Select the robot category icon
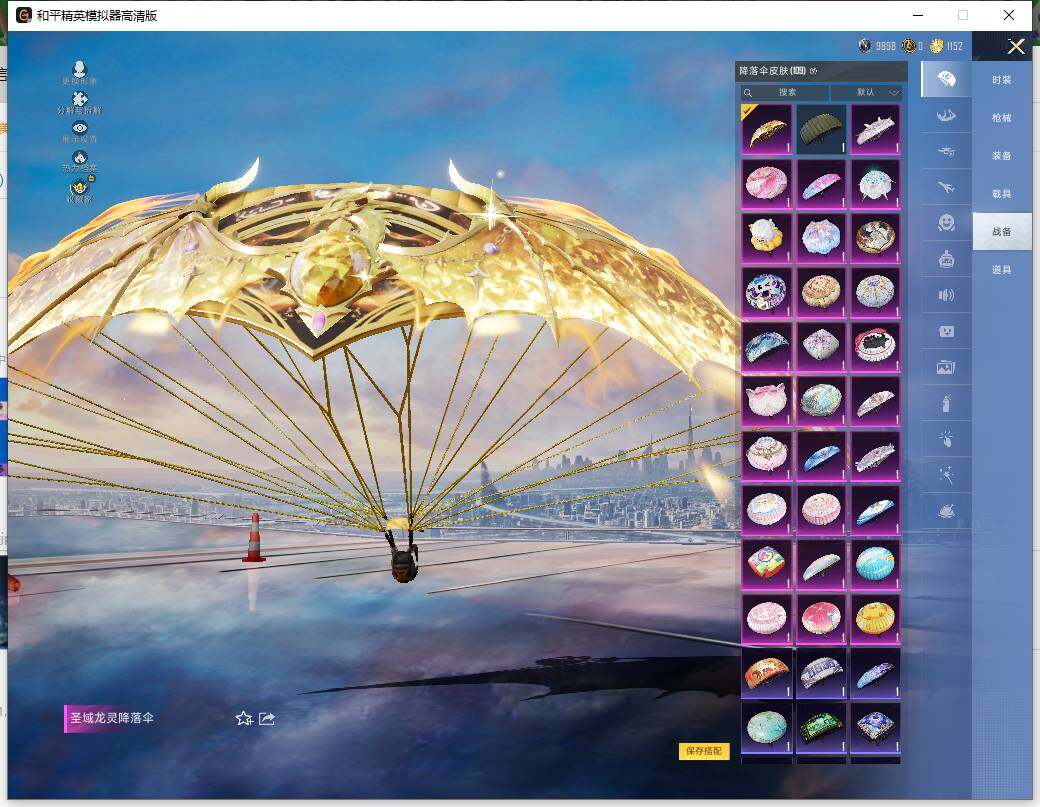 coord(946,259)
